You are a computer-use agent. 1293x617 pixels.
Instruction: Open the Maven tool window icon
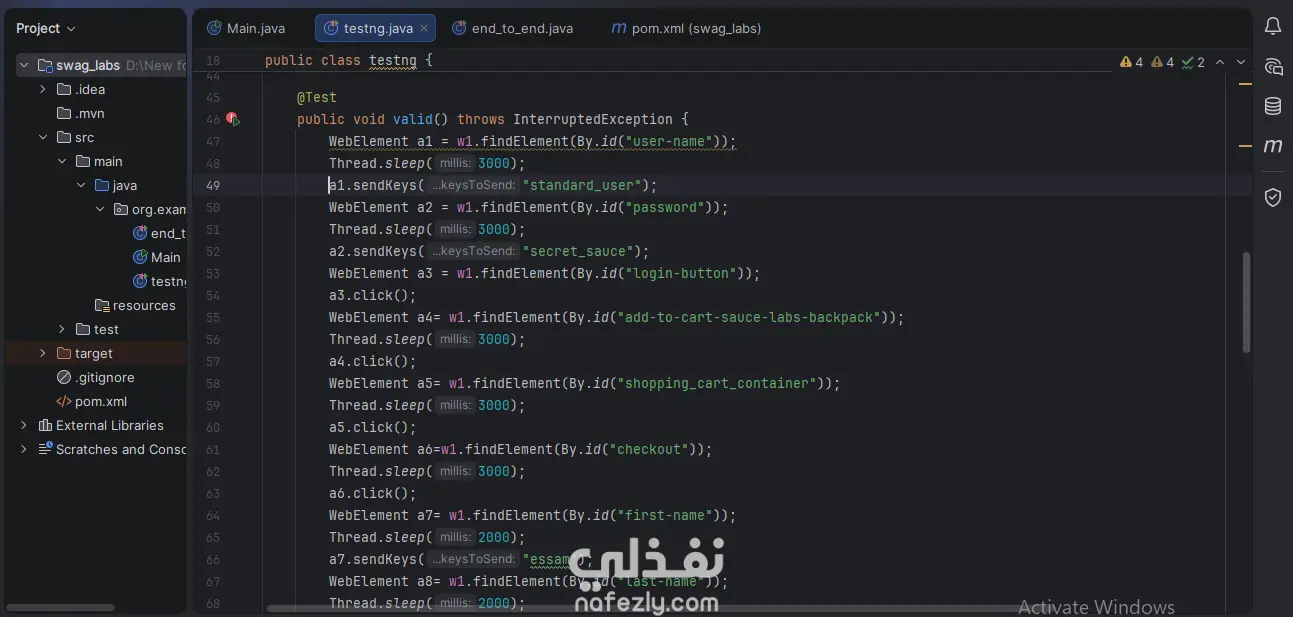[x=1273, y=146]
